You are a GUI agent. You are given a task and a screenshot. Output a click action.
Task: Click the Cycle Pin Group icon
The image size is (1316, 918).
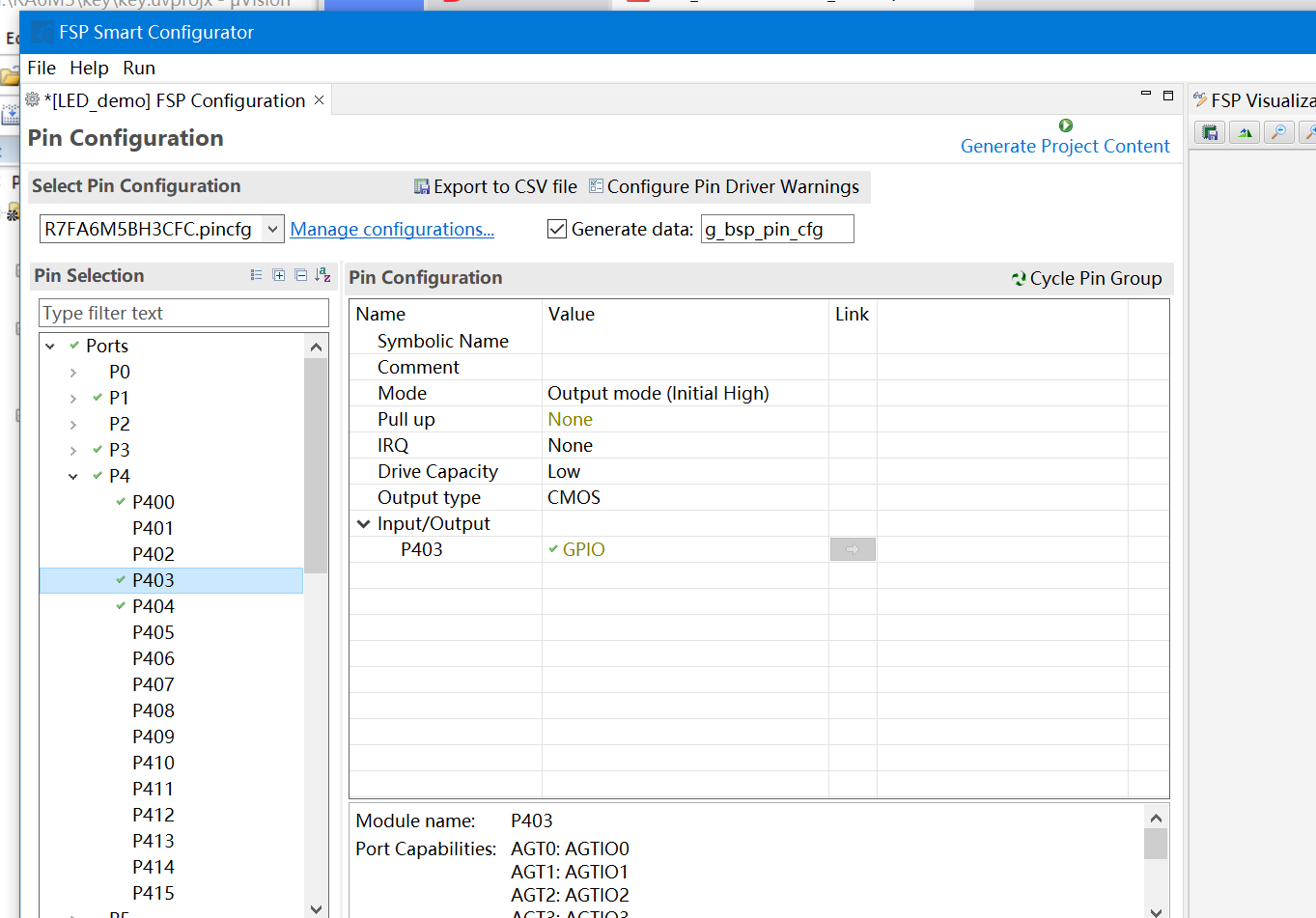click(x=1019, y=278)
